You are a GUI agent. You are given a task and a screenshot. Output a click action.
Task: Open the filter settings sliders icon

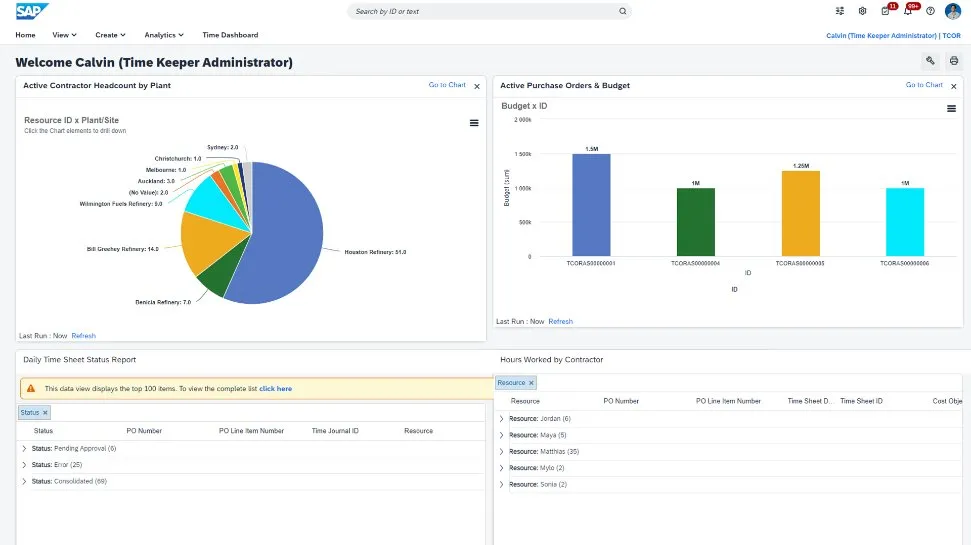839,11
